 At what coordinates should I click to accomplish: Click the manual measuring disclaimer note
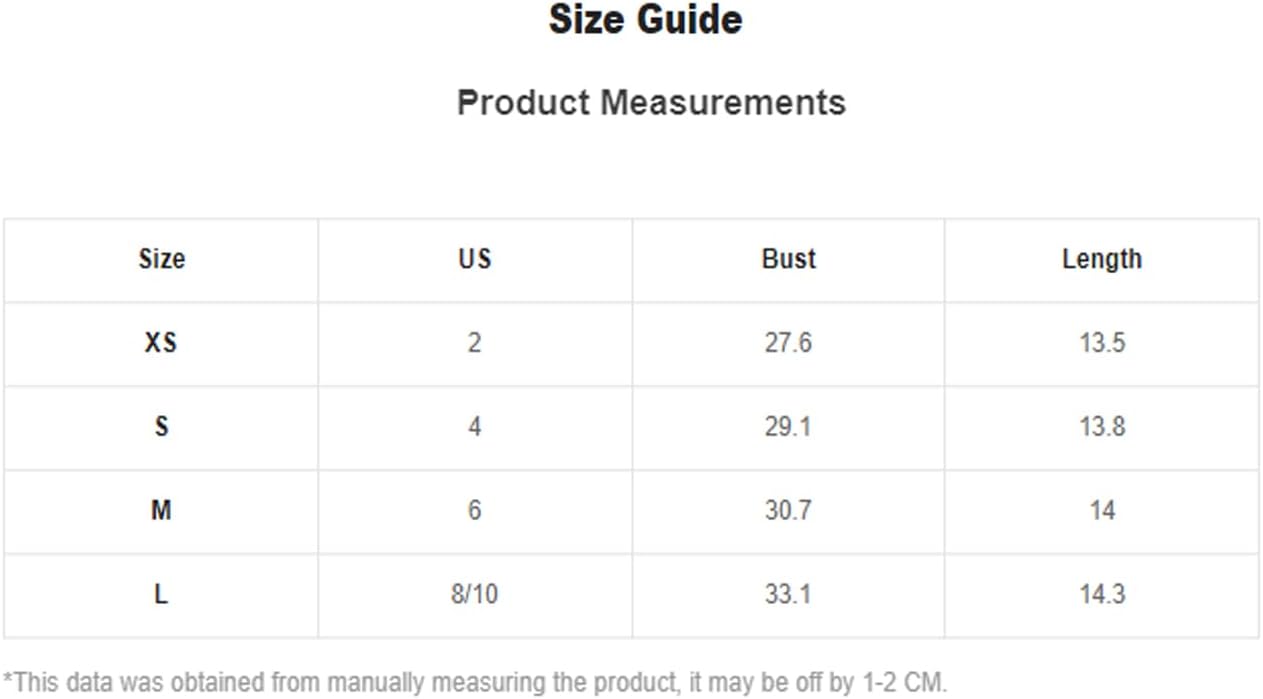click(474, 683)
